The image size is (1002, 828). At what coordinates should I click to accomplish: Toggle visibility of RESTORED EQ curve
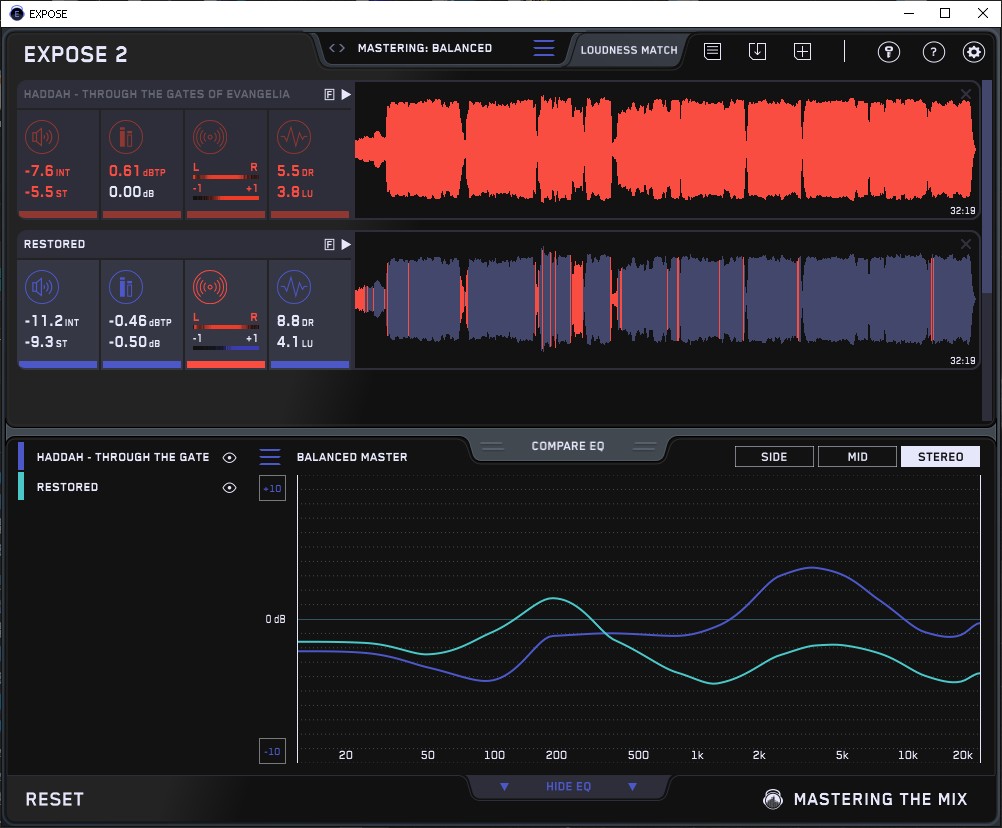click(230, 487)
